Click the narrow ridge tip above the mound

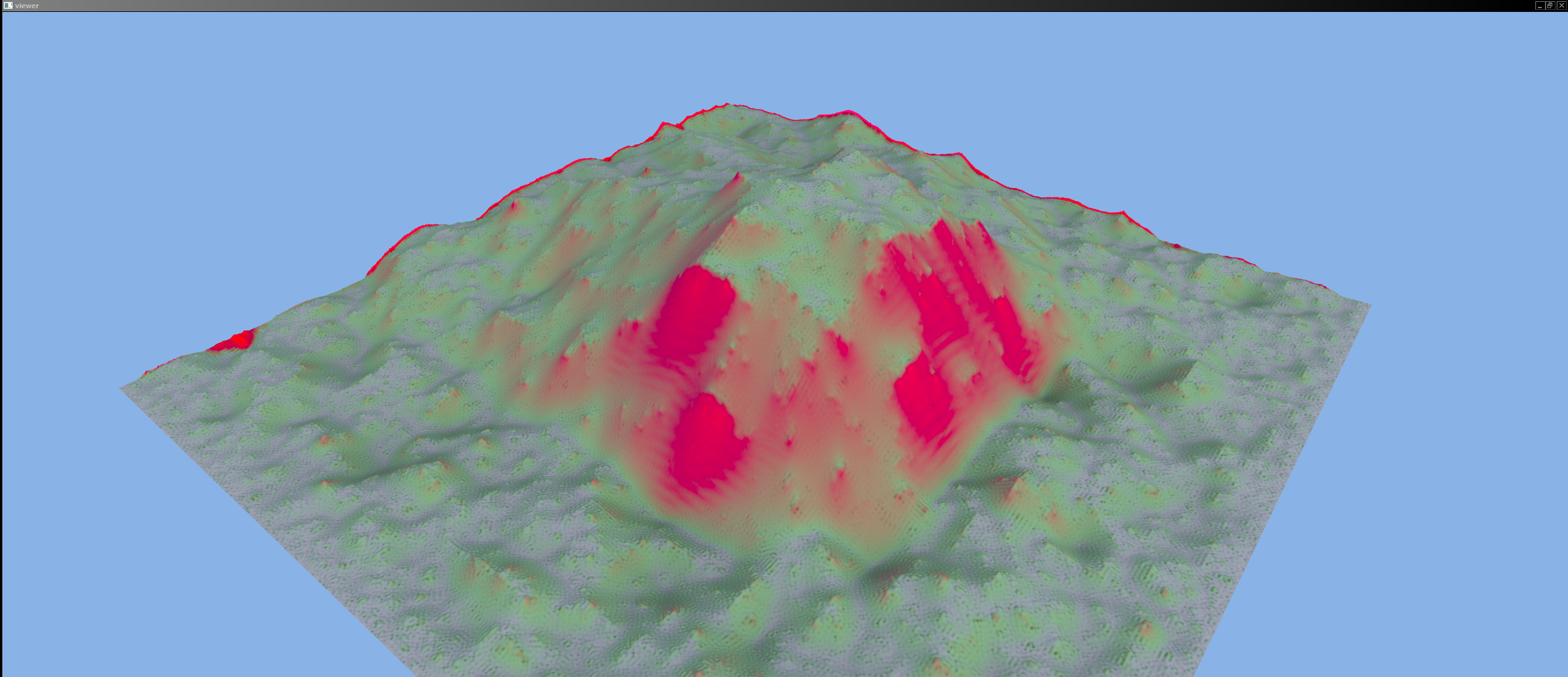pyautogui.click(x=738, y=176)
